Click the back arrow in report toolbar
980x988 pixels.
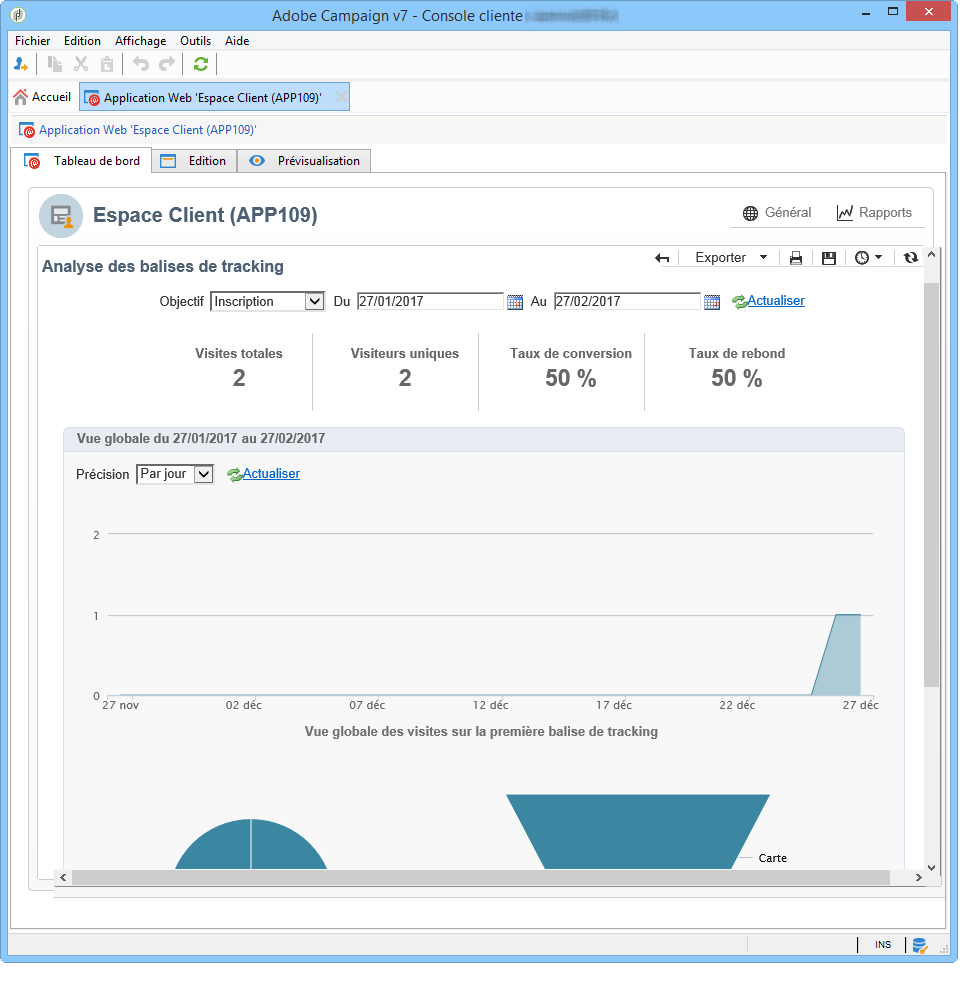[x=662, y=258]
